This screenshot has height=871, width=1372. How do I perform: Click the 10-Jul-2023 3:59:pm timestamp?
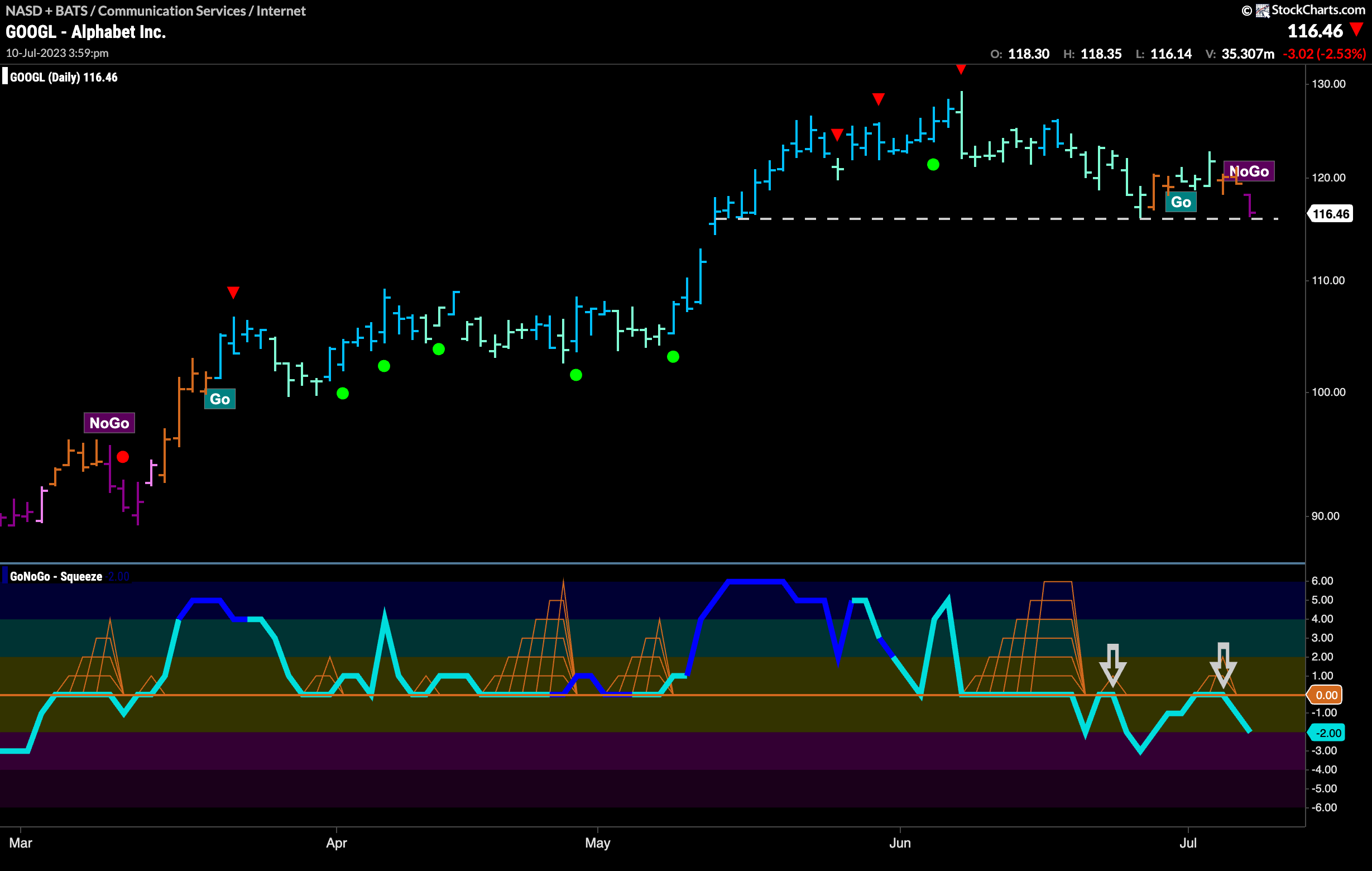[57, 53]
